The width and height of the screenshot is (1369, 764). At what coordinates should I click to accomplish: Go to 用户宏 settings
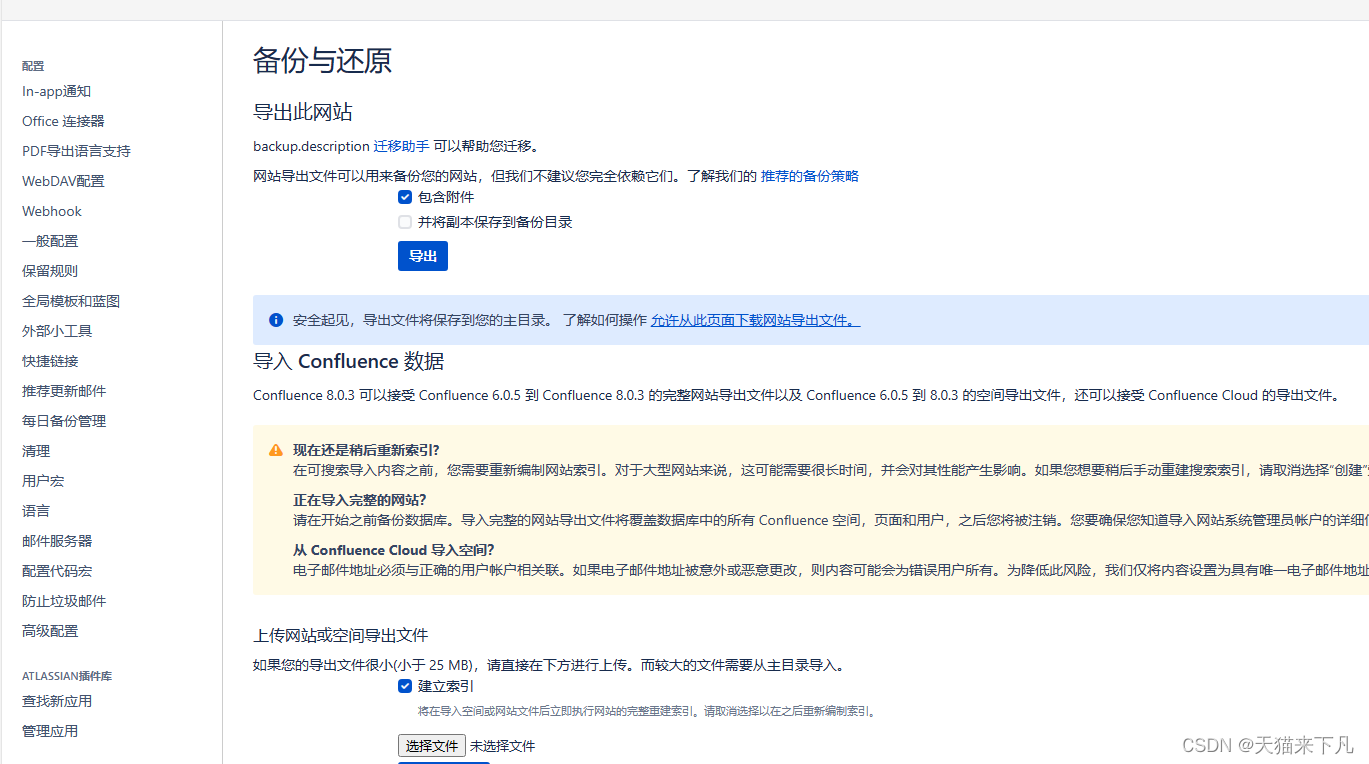(43, 481)
